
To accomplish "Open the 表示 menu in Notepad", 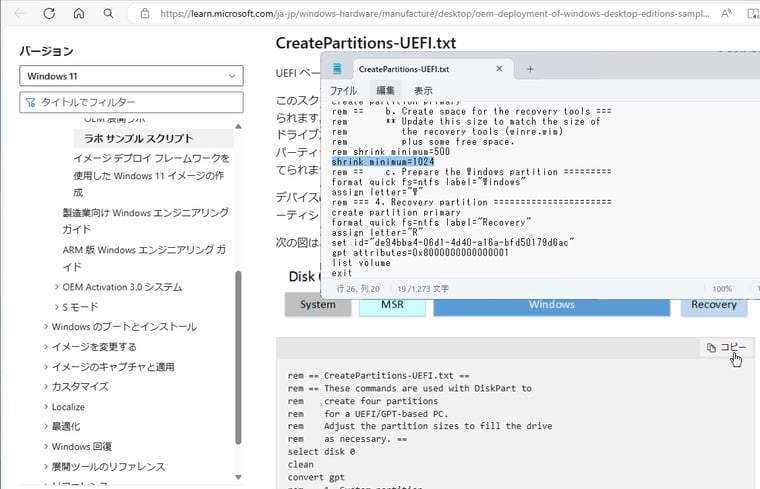I will pos(423,90).
